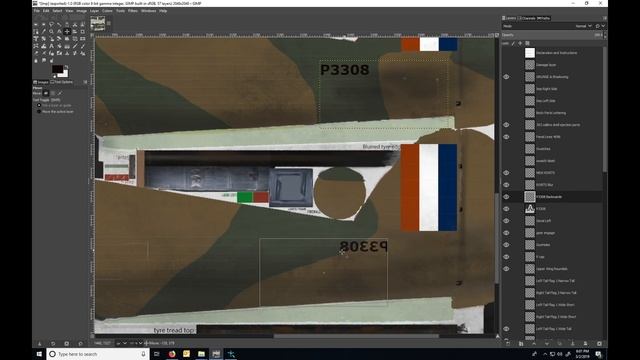
Task: Raise the selected layer one step
Action: [x=534, y=344]
